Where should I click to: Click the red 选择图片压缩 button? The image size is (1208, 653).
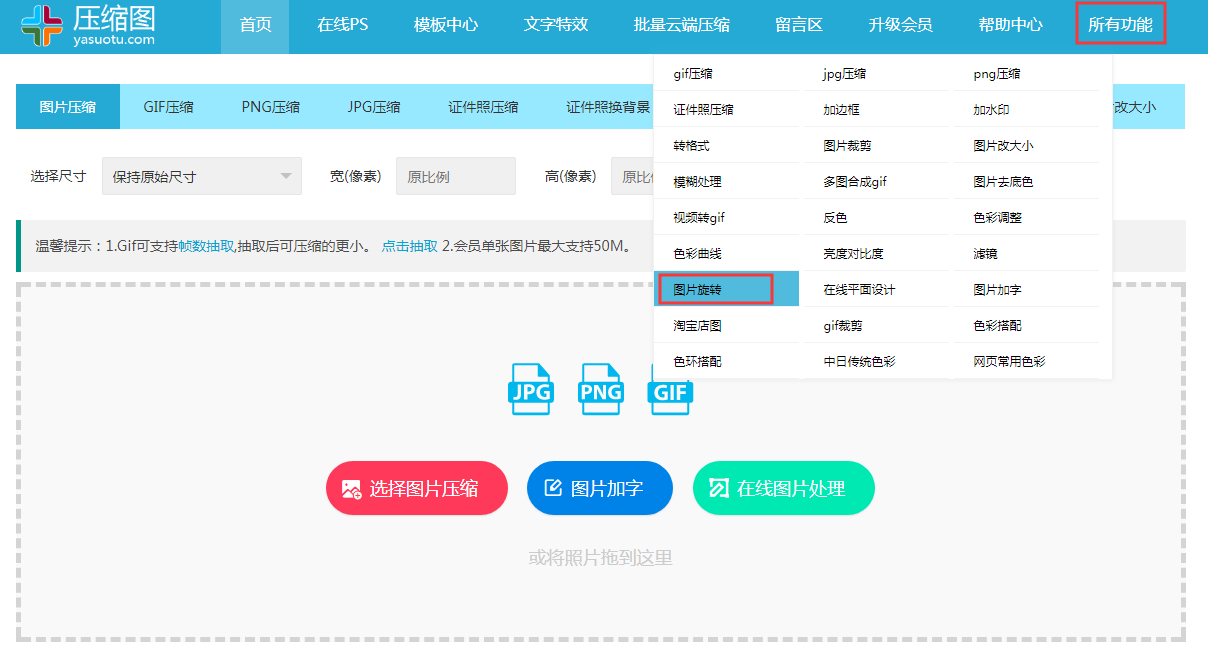click(x=417, y=488)
